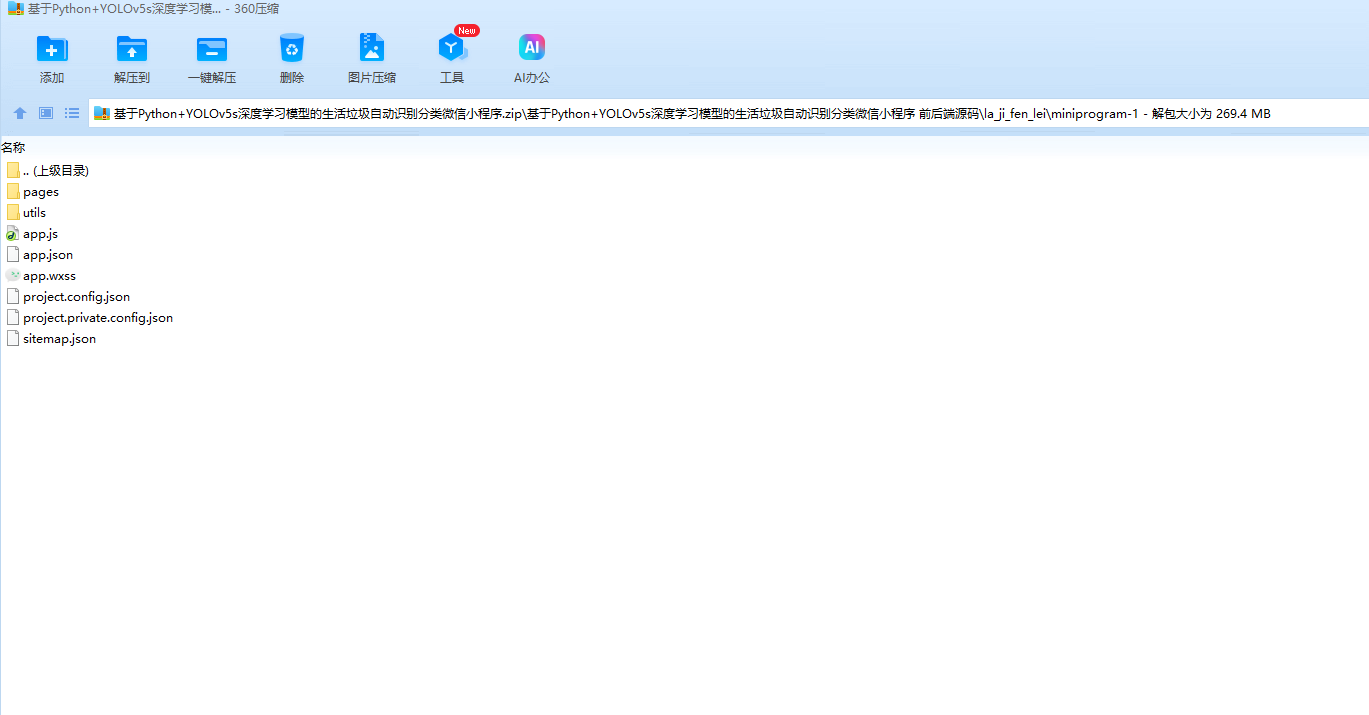Click the archive path address field
The width and height of the screenshot is (1369, 715).
click(729, 114)
